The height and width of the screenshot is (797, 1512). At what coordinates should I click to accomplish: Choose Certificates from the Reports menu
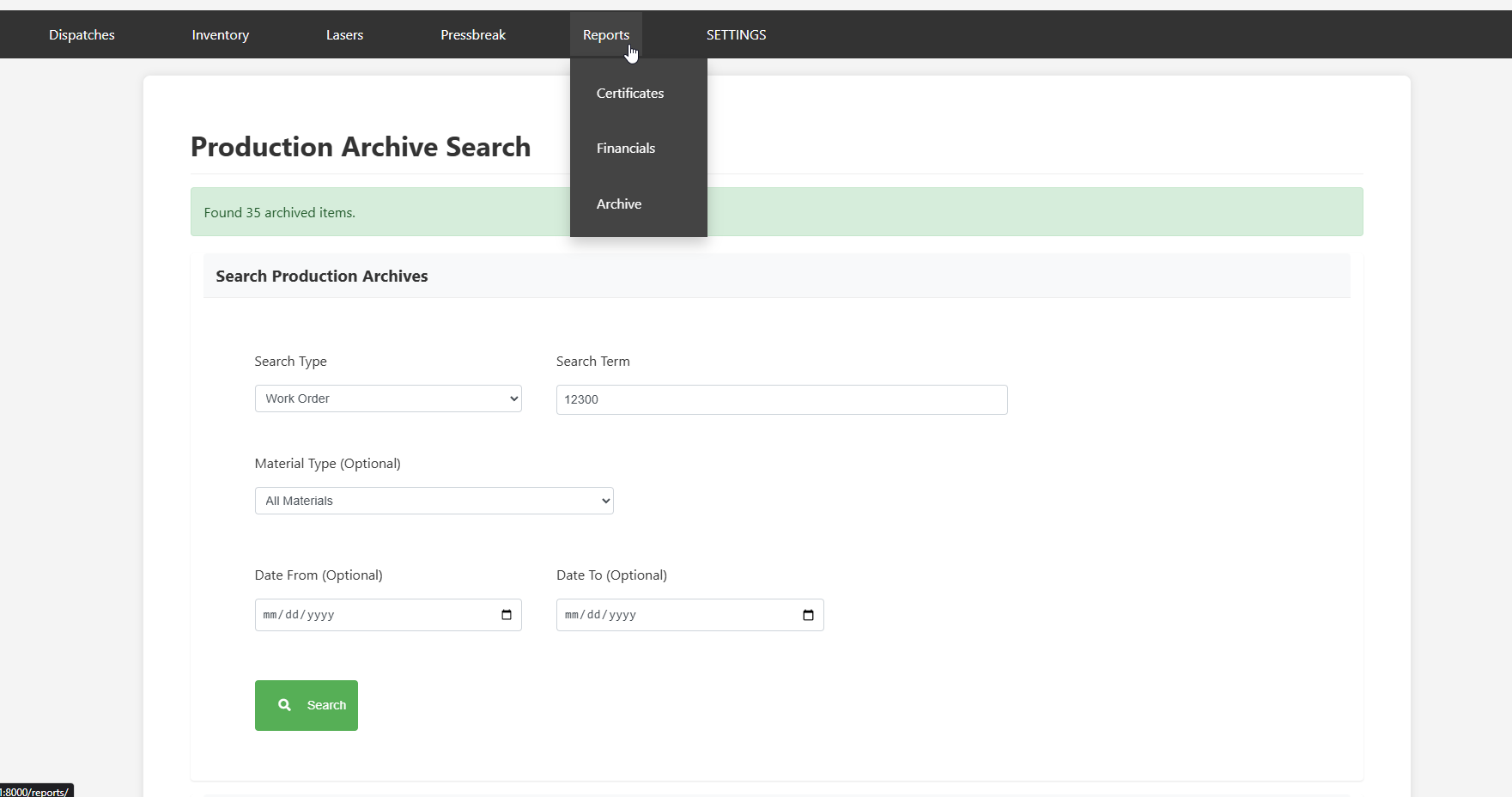pyautogui.click(x=630, y=94)
